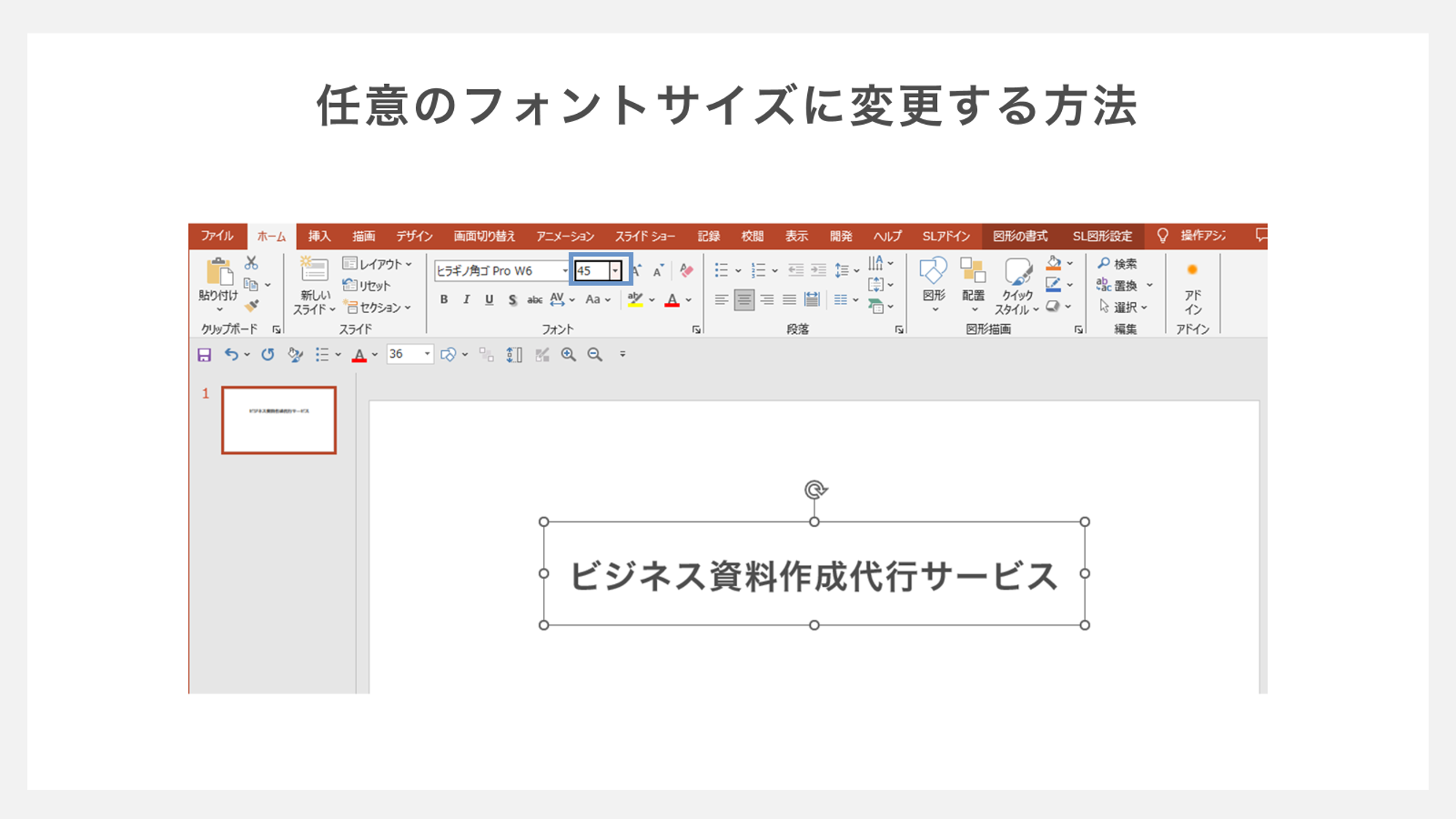Click the undo arrow in quick access toolbar
The height and width of the screenshot is (819, 1456).
click(231, 355)
